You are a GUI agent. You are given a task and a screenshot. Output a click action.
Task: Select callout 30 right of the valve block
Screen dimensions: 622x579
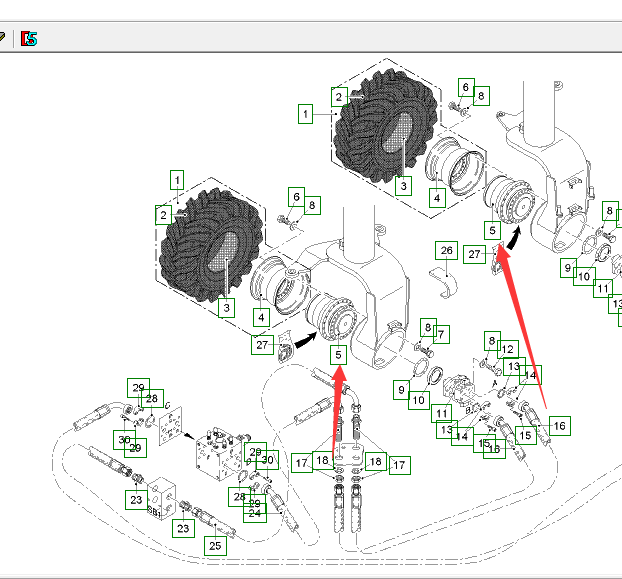click(x=267, y=460)
